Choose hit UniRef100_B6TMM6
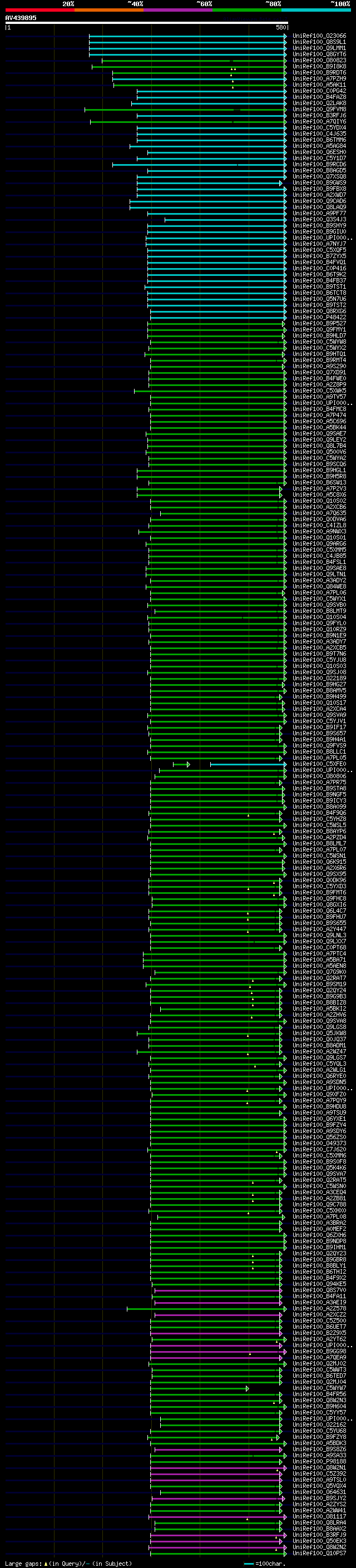356x1568 pixels. (319, 140)
